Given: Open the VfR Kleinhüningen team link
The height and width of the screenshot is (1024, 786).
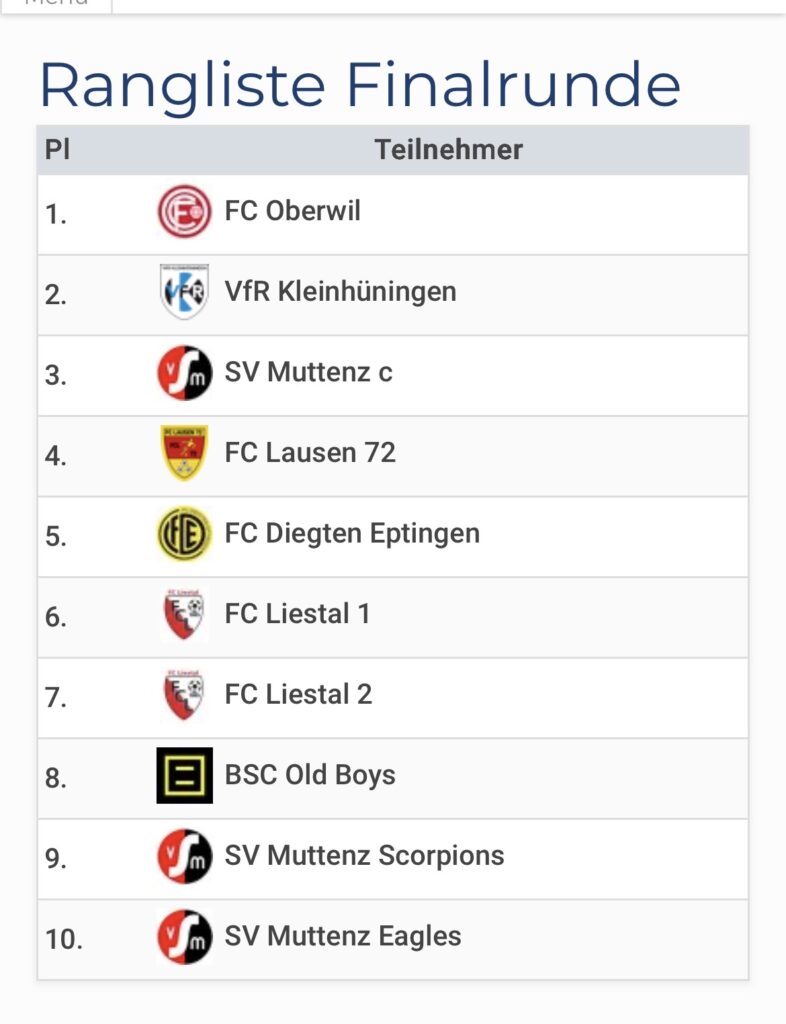Looking at the screenshot, I should pyautogui.click(x=340, y=292).
